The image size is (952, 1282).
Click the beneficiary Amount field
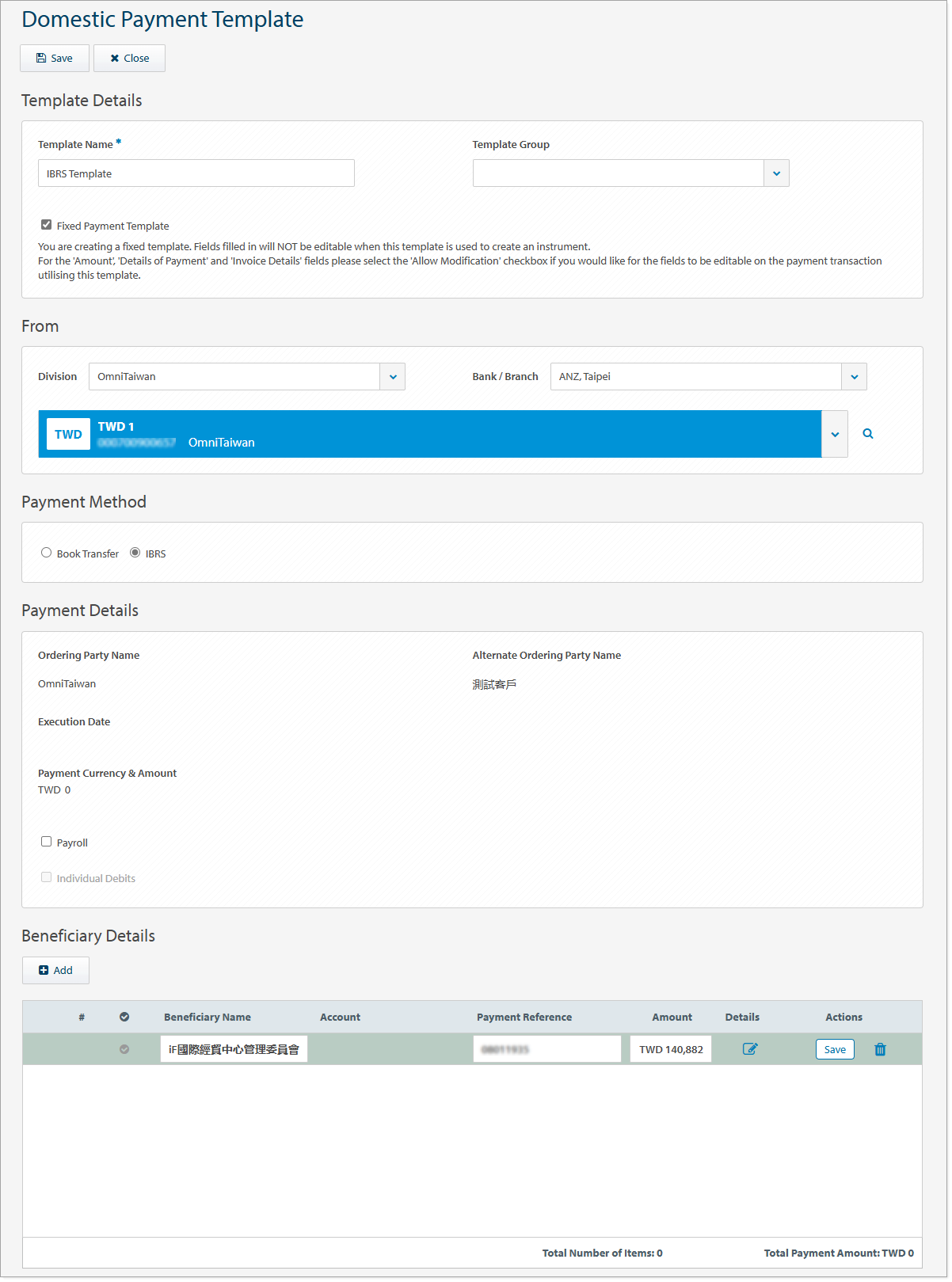[x=671, y=1049]
